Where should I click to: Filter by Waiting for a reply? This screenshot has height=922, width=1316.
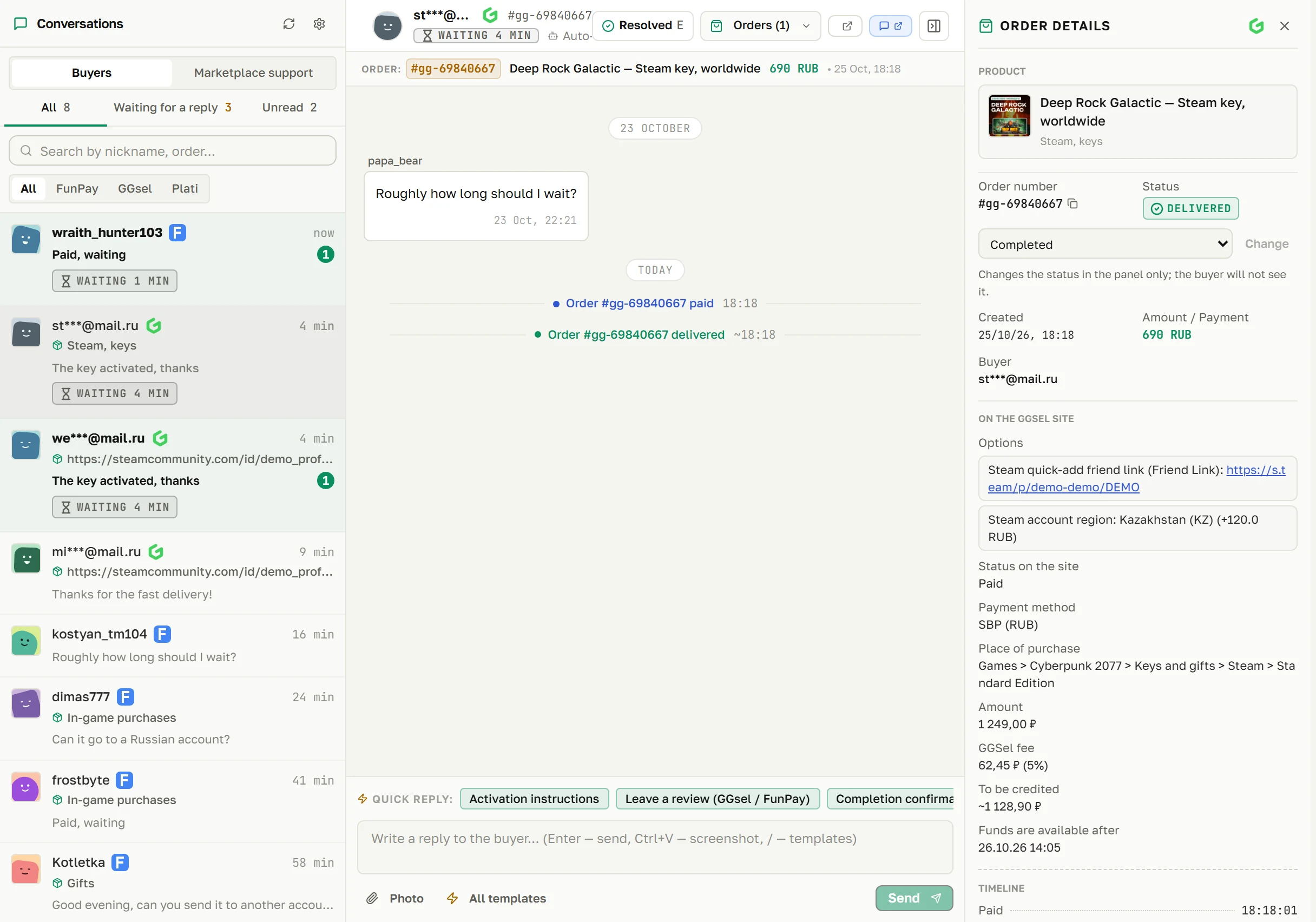click(173, 108)
